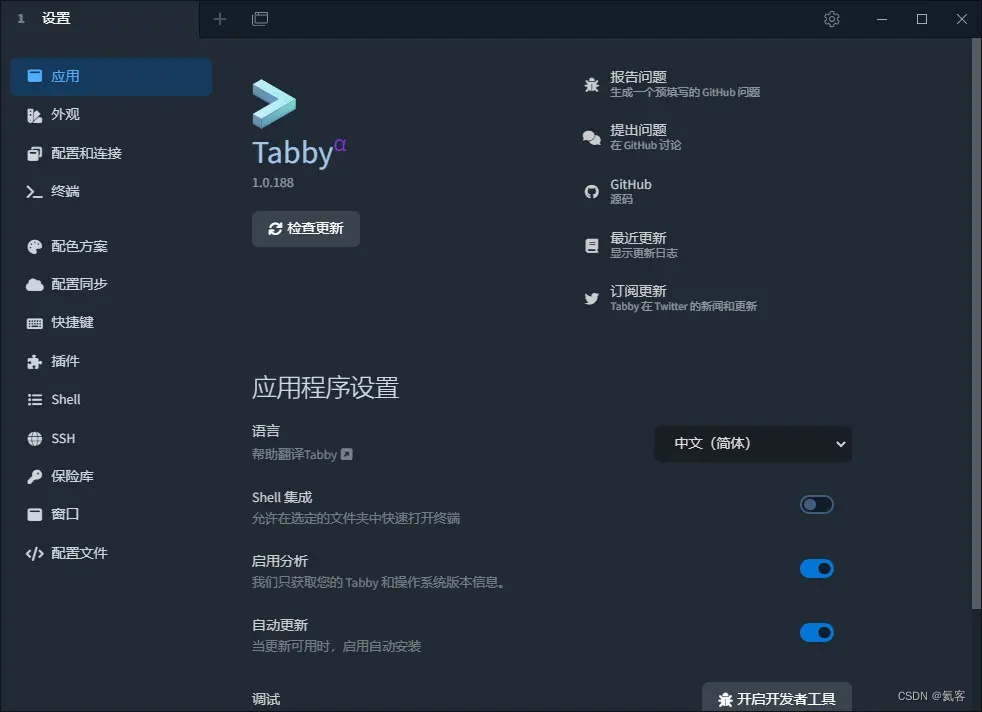Viewport: 982px width, 712px height.
Task: Click the 配置文件 code brackets icon
Action: coord(34,554)
